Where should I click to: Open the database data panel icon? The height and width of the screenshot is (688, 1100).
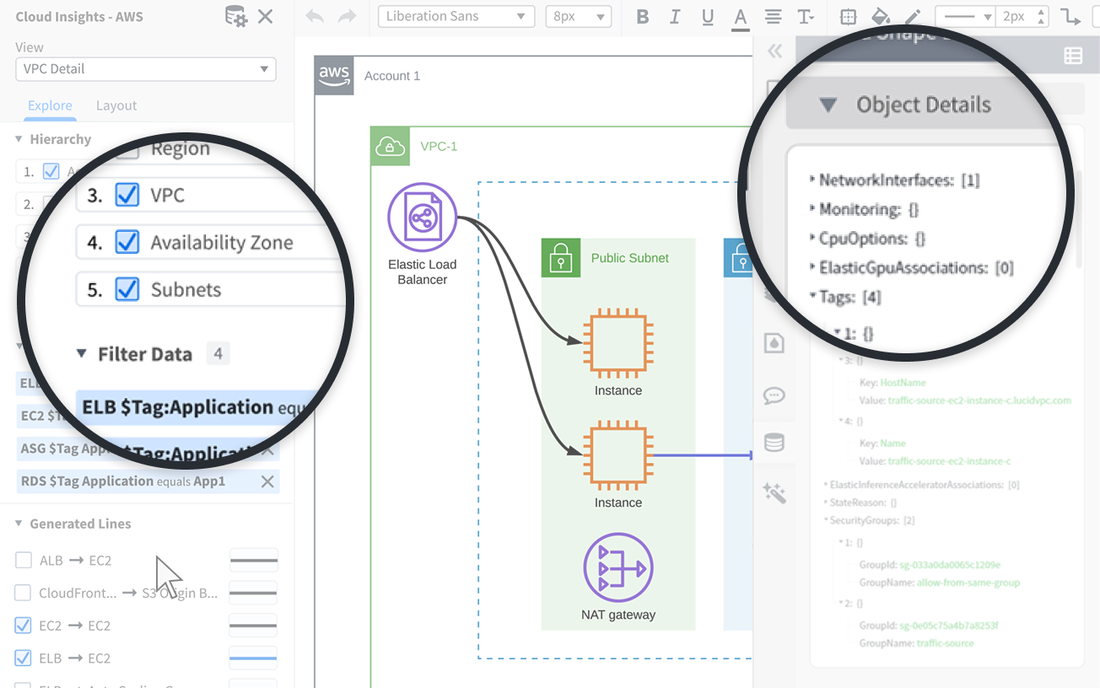pos(774,443)
